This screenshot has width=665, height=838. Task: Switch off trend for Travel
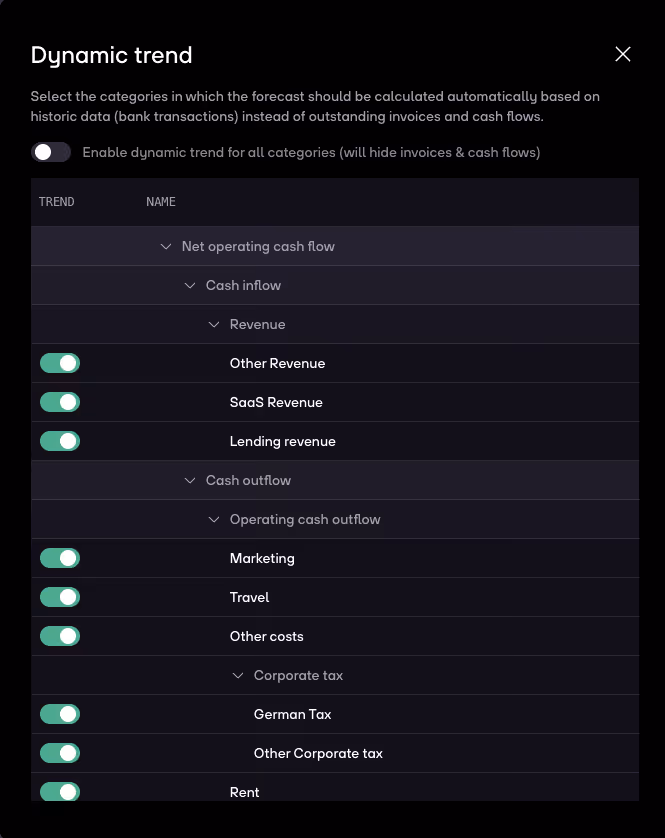(x=60, y=597)
